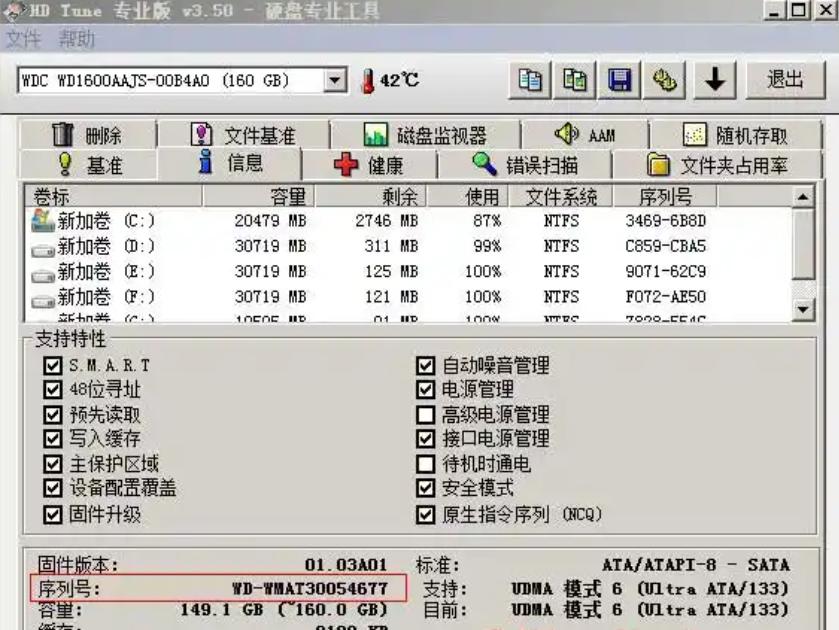Toggle the 48位寻址 checkbox

52,390
